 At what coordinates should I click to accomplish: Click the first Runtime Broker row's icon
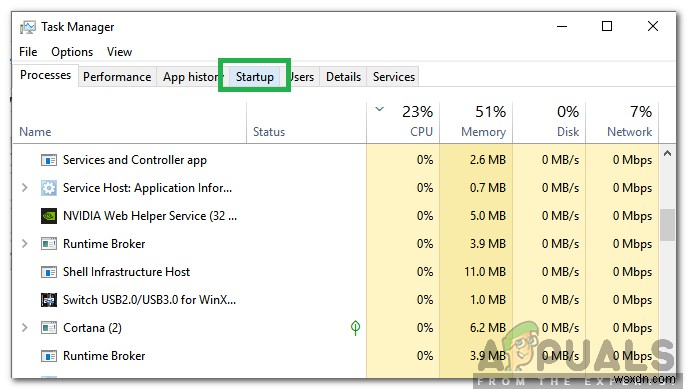[49, 244]
